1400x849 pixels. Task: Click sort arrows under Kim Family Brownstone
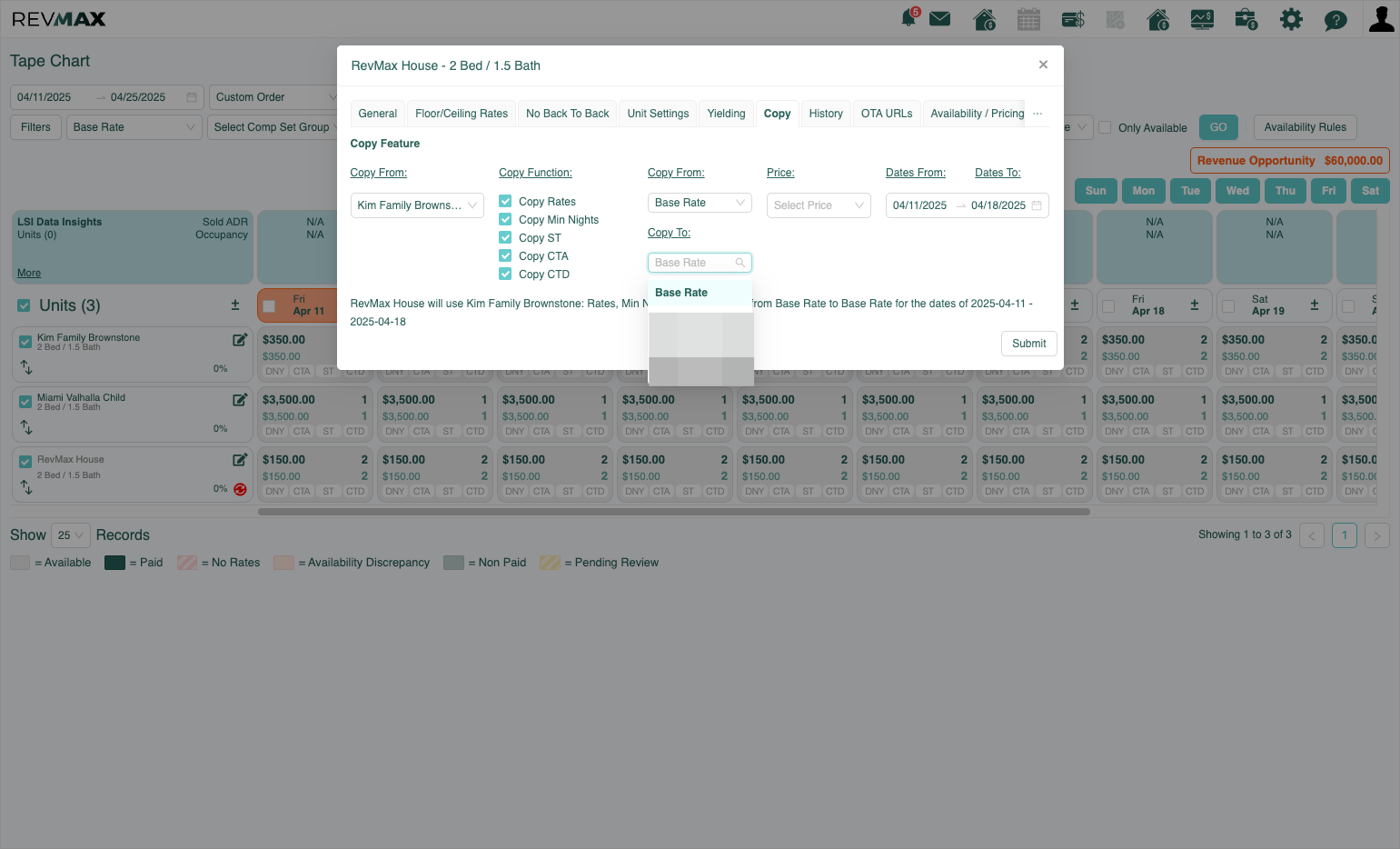point(26,367)
